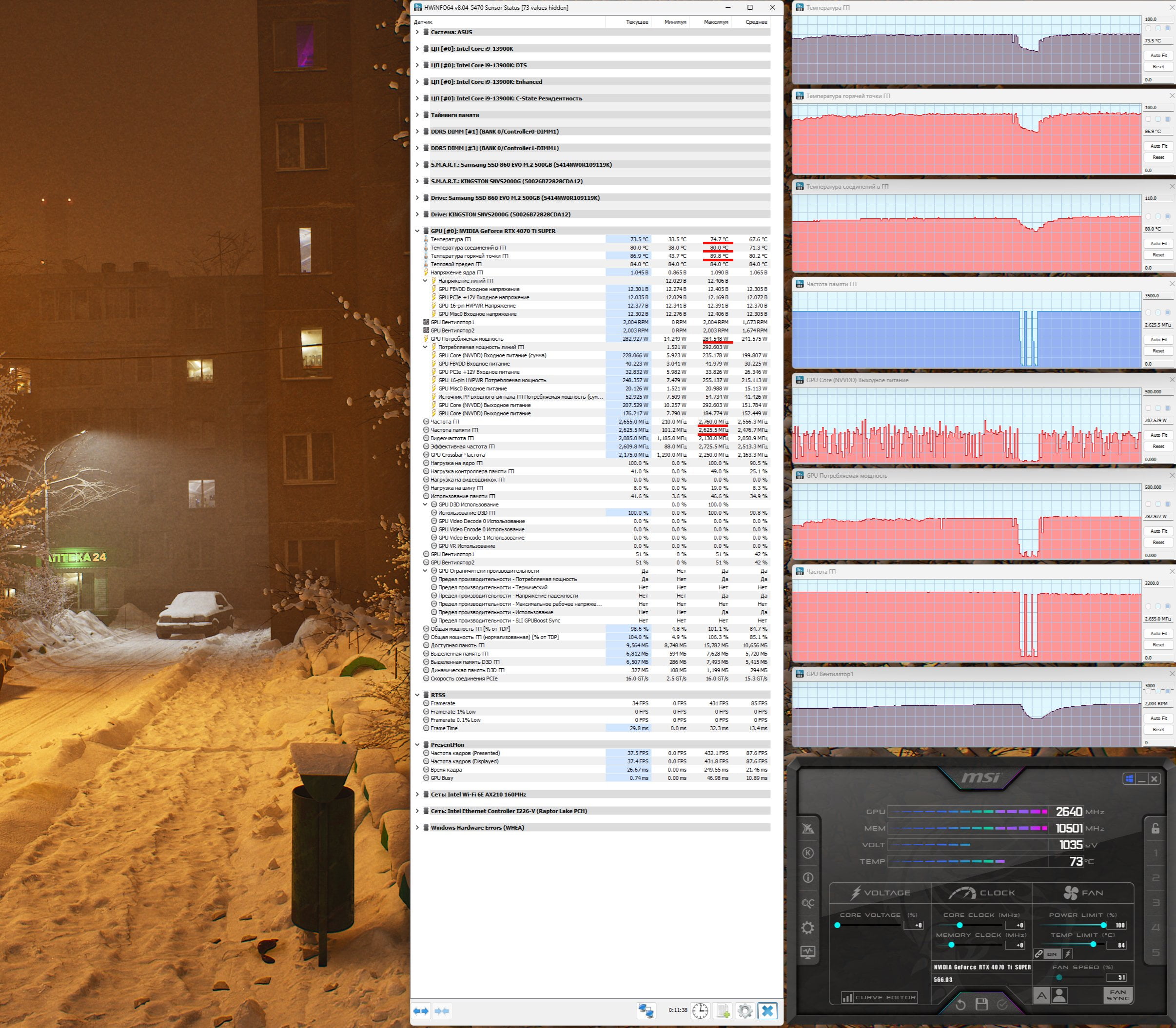Click the expand columns blue arrows icon
The width and height of the screenshot is (1176, 1028).
(x=421, y=1010)
